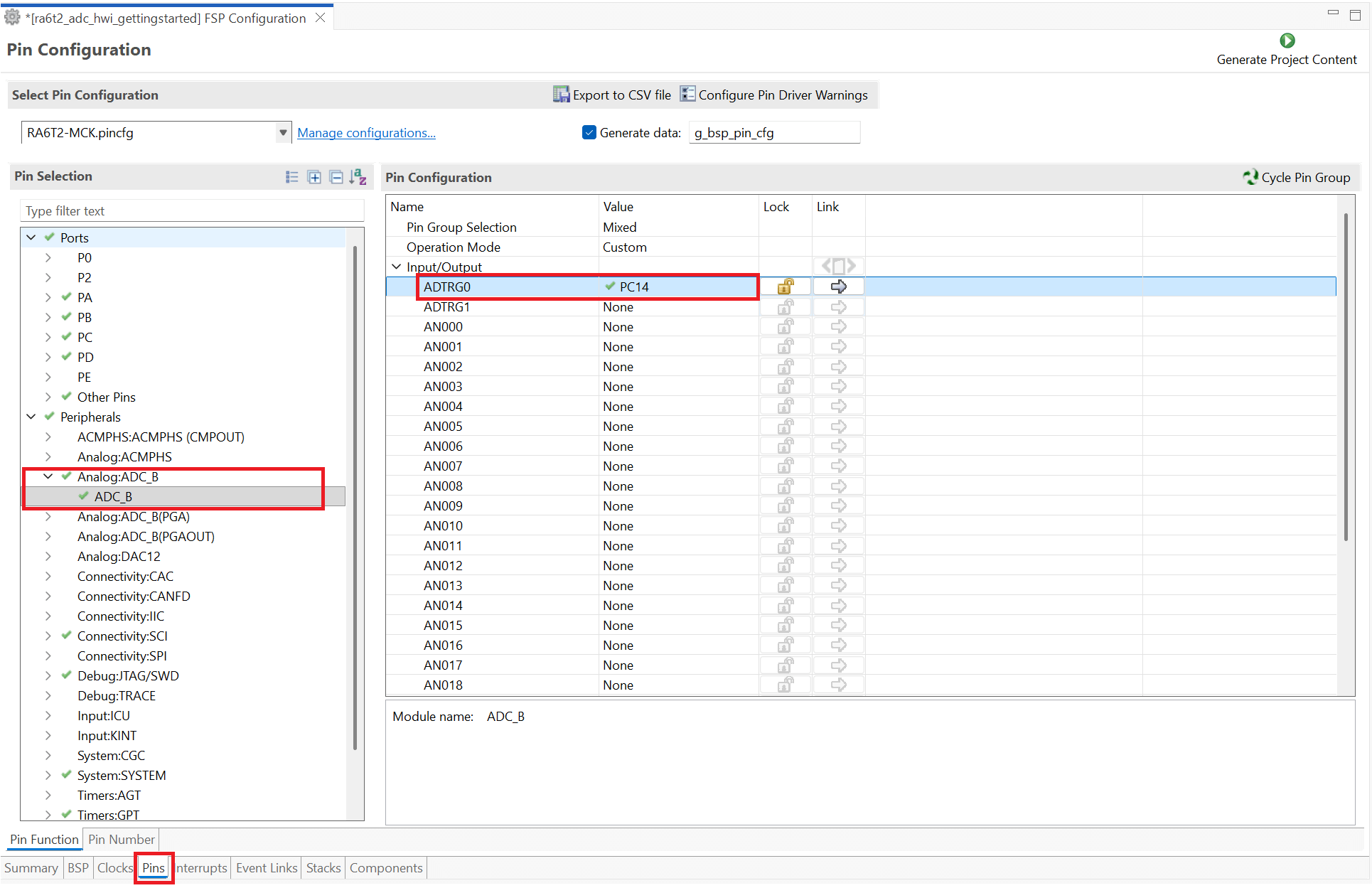The height and width of the screenshot is (888, 1372).
Task: Click the Manage configurations link
Action: (366, 133)
